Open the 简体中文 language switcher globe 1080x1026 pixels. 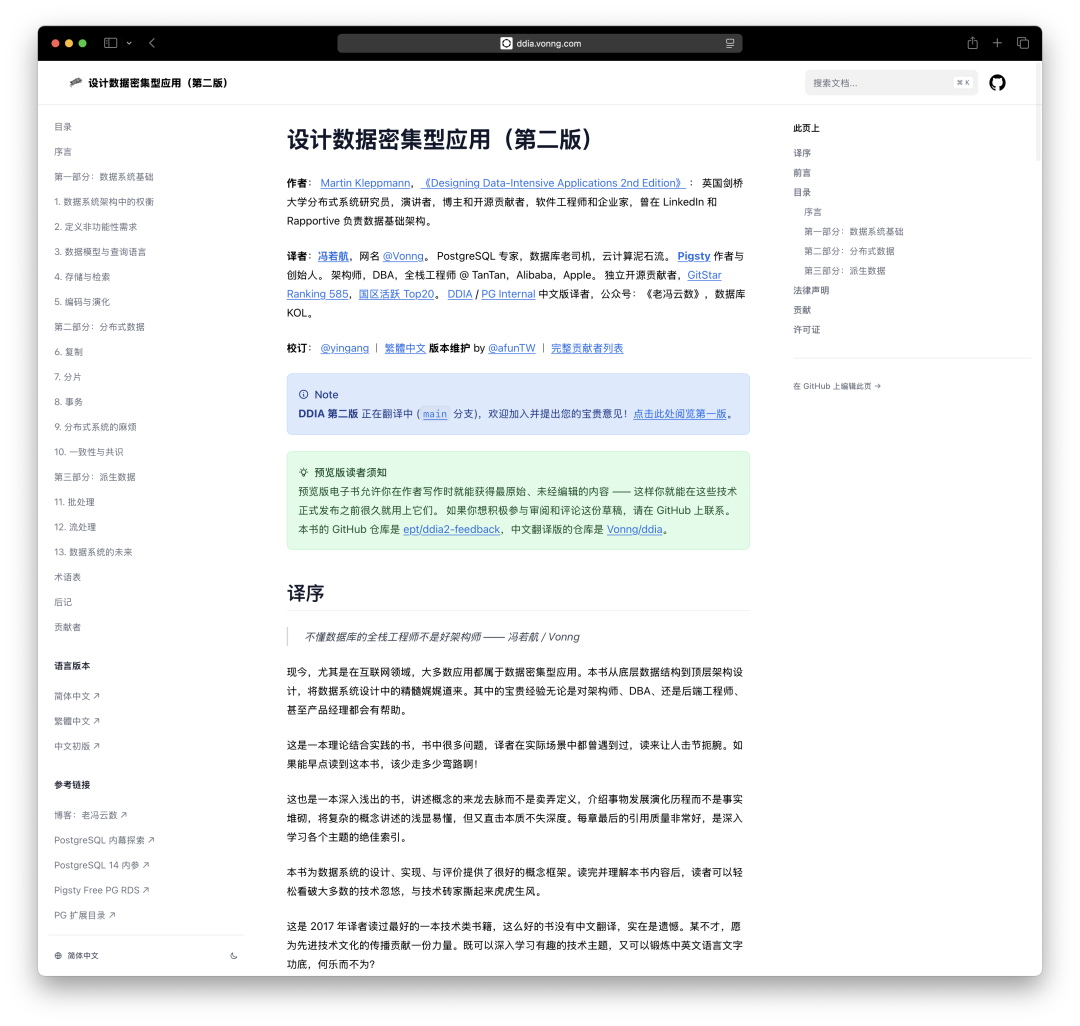coord(76,955)
